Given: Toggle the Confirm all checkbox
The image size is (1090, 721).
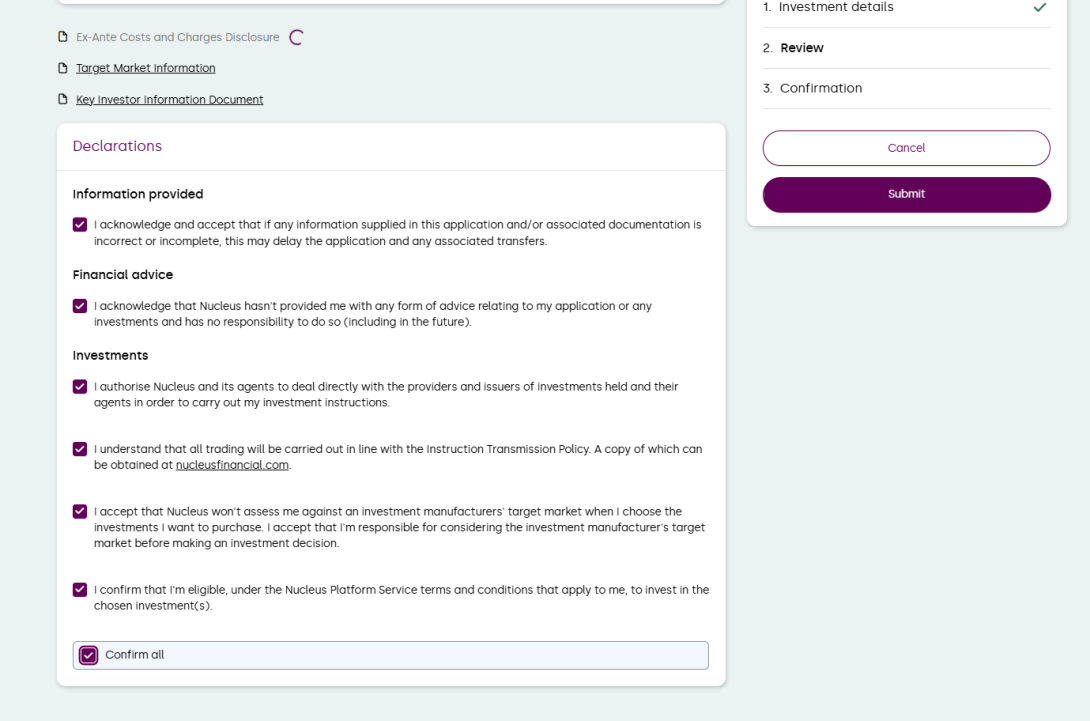Looking at the screenshot, I should pyautogui.click(x=89, y=655).
